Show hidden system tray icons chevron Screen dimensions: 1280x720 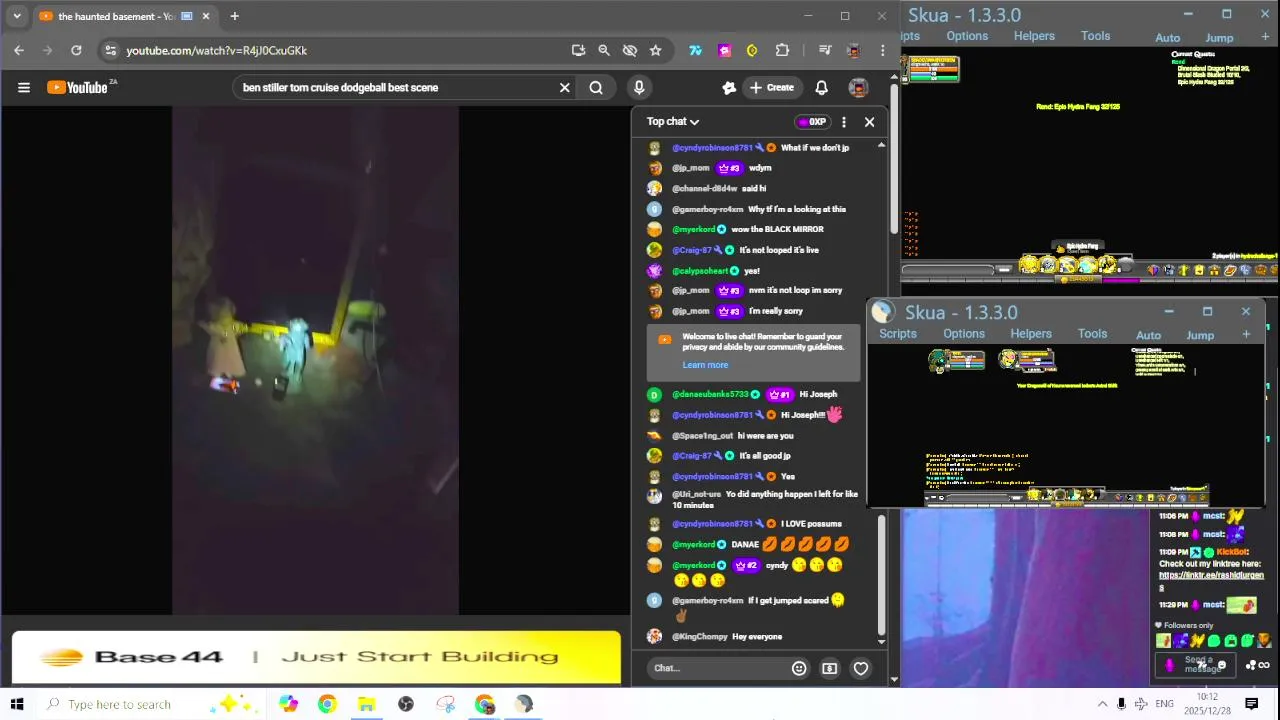tap(1102, 704)
